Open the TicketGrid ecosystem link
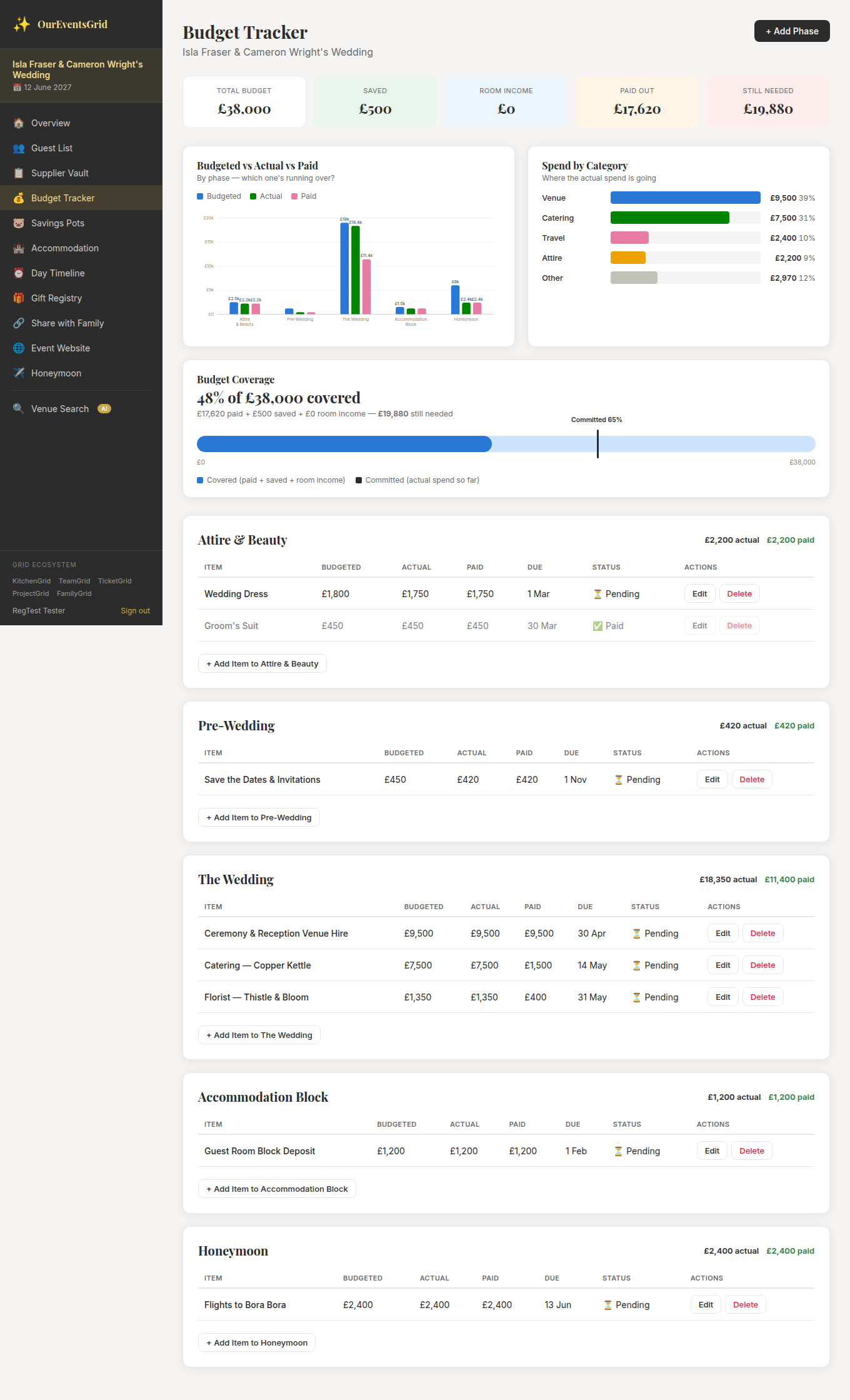 [114, 581]
